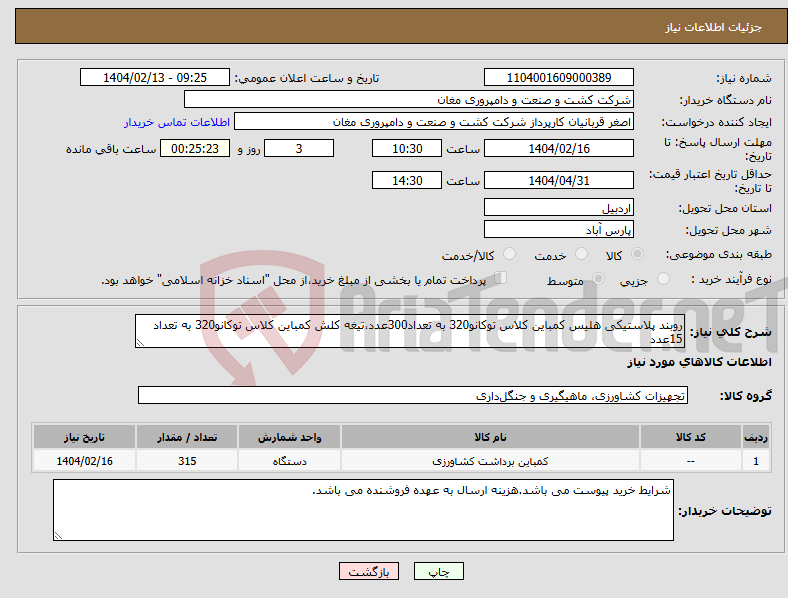This screenshot has width=788, height=598.
Task: Click the deadline time field 10:30
Action: (407, 149)
